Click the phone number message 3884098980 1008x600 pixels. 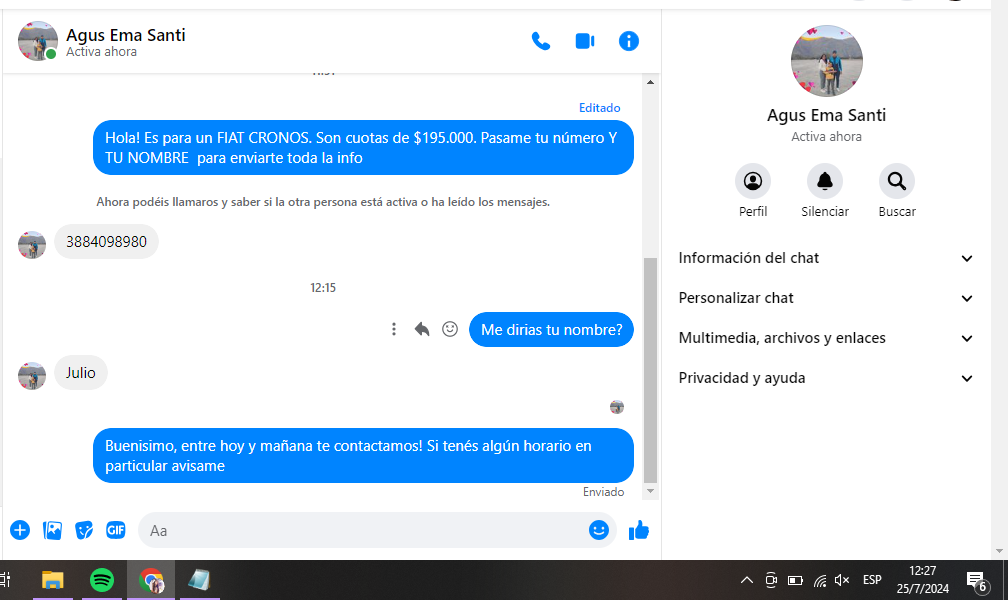(106, 242)
